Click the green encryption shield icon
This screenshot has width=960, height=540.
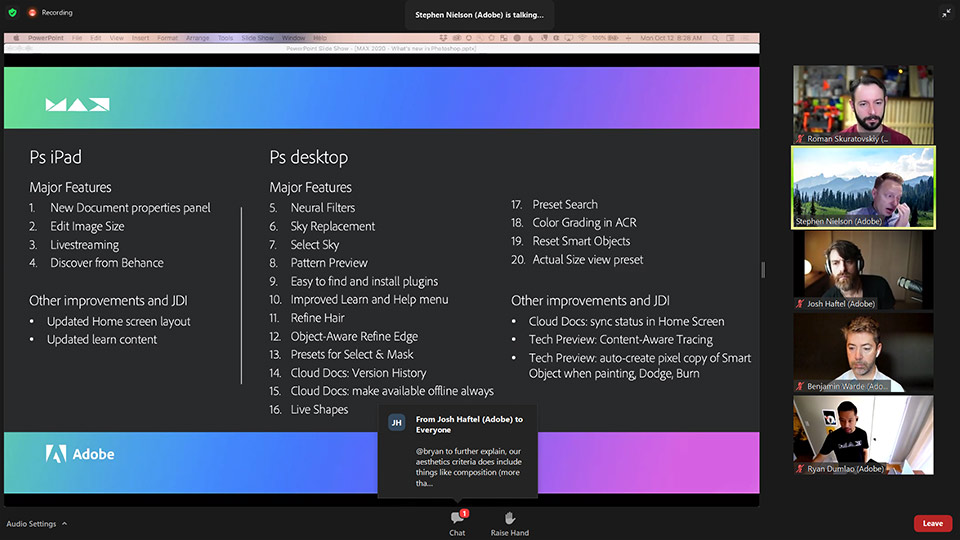click(12, 12)
